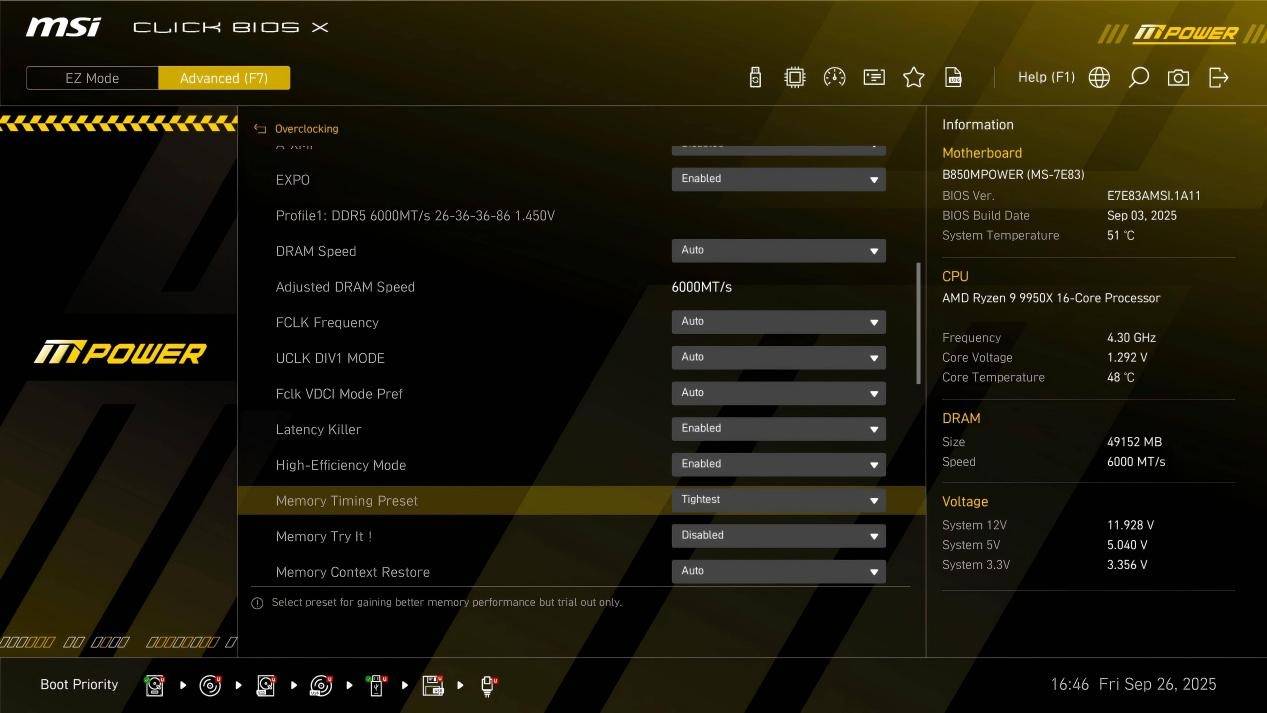
Task: Open the gauge-shaped hardware monitor icon
Action: (834, 78)
